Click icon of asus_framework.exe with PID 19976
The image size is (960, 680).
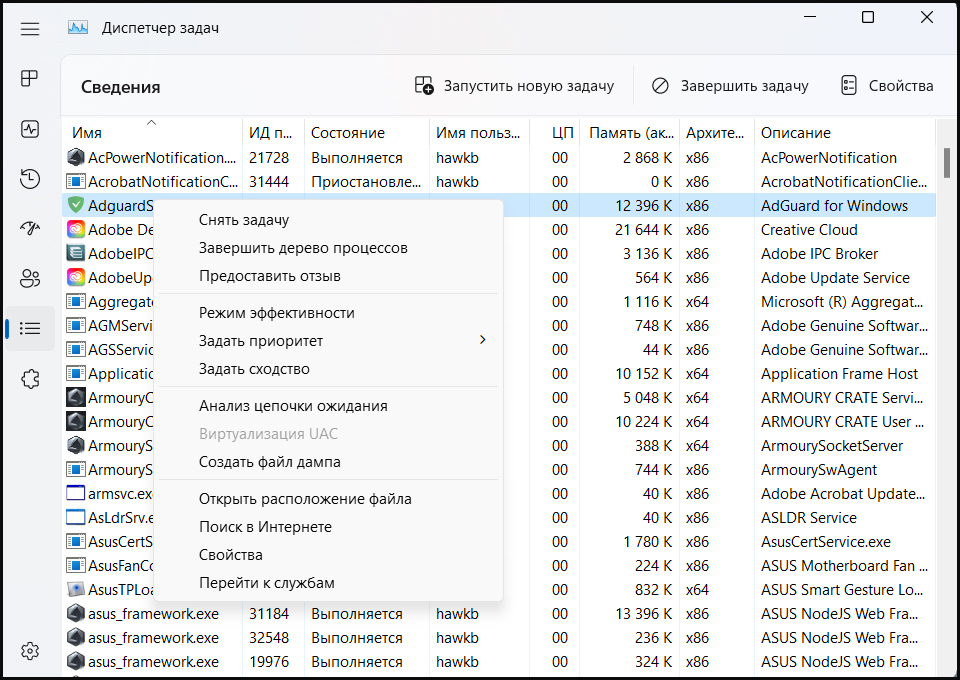[75, 661]
